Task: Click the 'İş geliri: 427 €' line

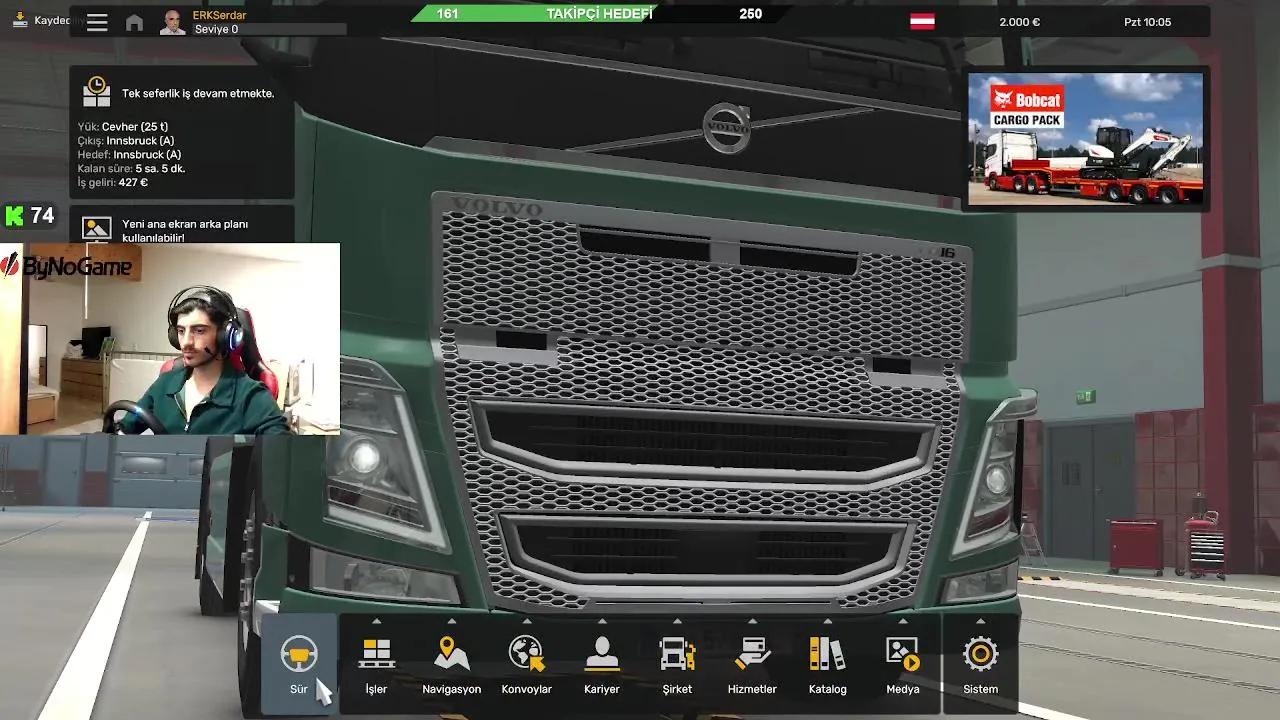Action: [x=113, y=183]
